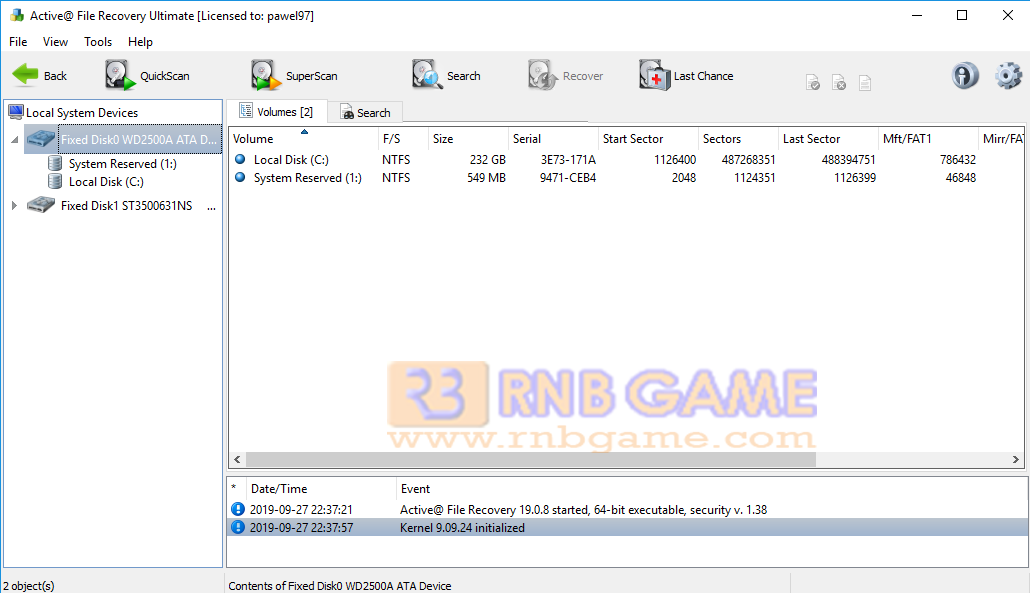This screenshot has width=1030, height=593.
Task: Click the Volume column sort arrow
Action: coord(304,132)
